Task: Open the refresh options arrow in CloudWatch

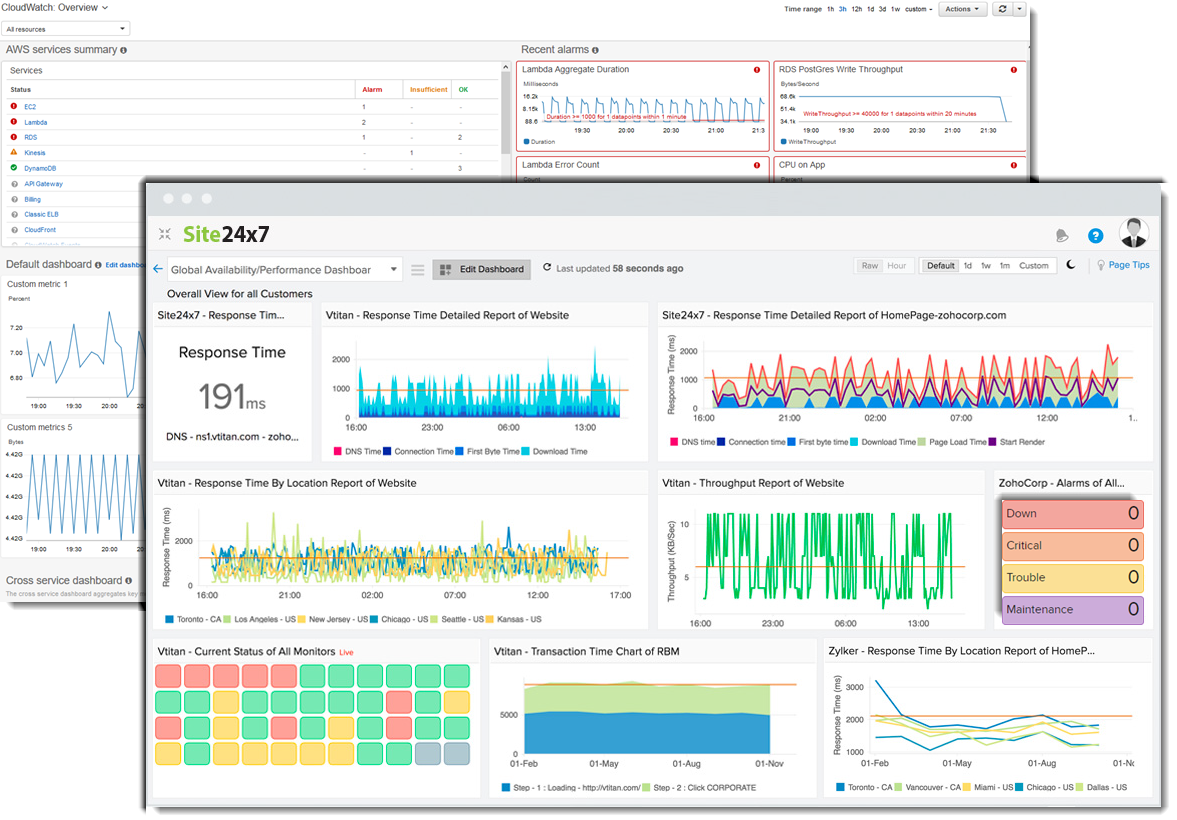Action: point(1019,9)
